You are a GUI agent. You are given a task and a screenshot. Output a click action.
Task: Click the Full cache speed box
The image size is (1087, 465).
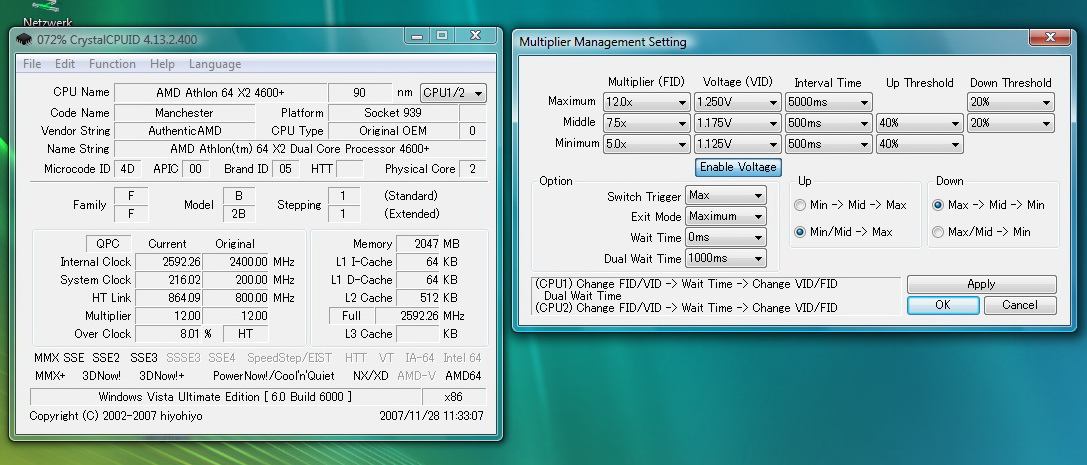pos(351,316)
